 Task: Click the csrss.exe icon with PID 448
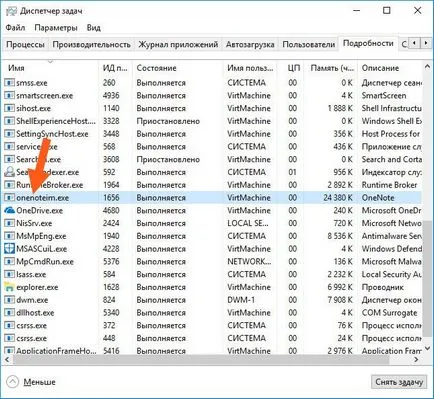(x=9, y=338)
